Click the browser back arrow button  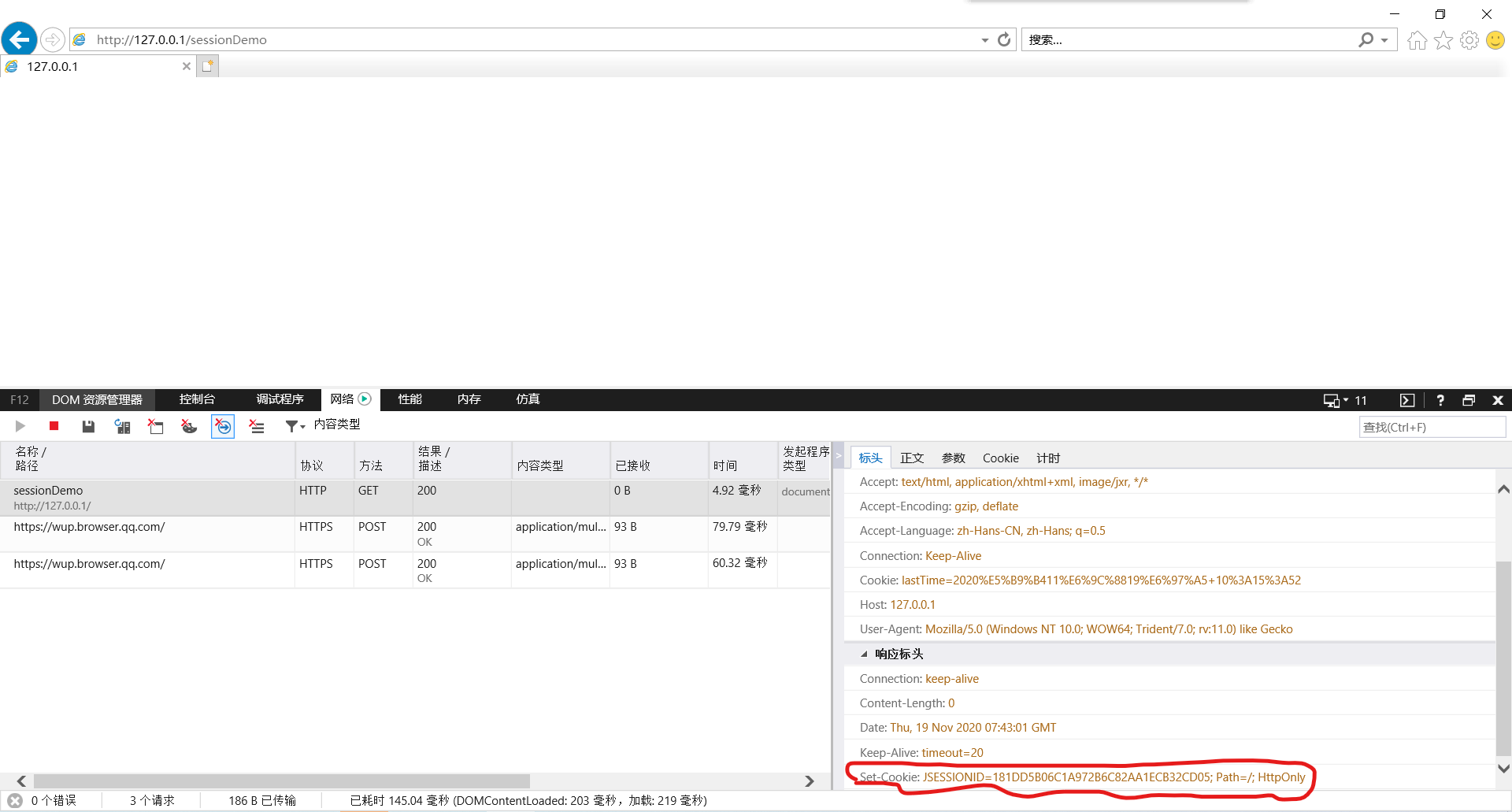coord(19,39)
